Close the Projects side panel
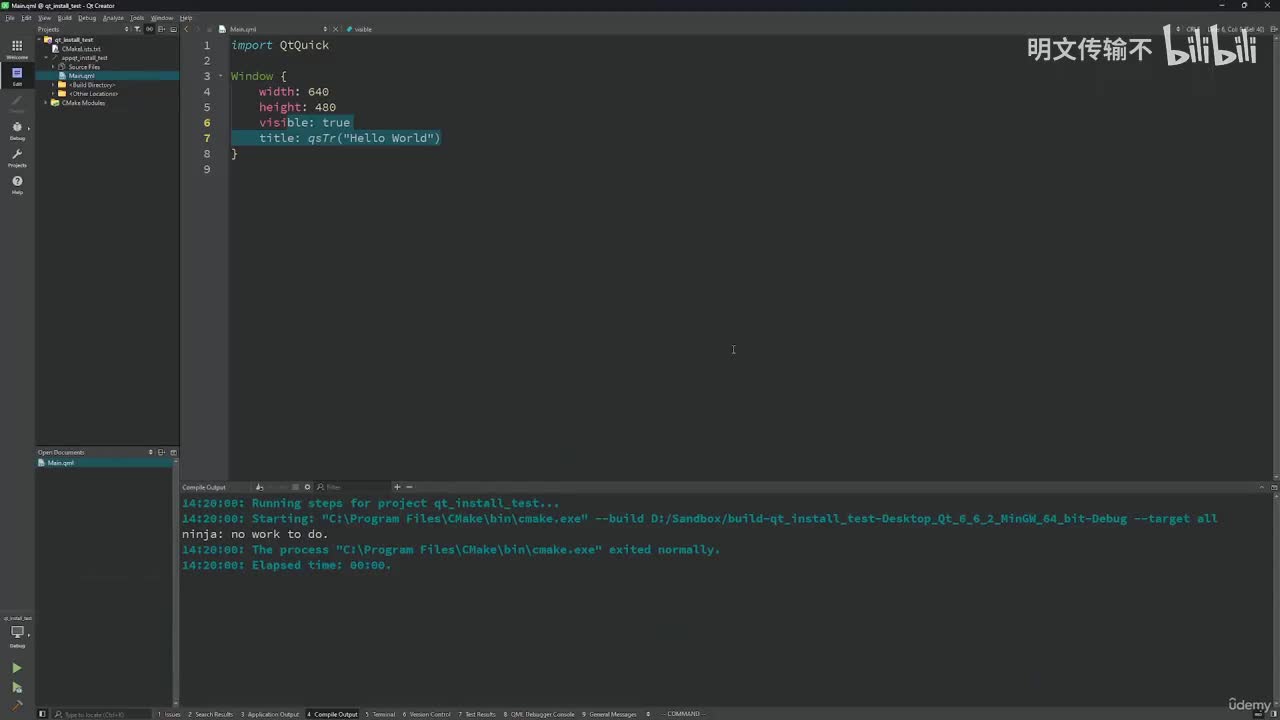 [x=173, y=29]
